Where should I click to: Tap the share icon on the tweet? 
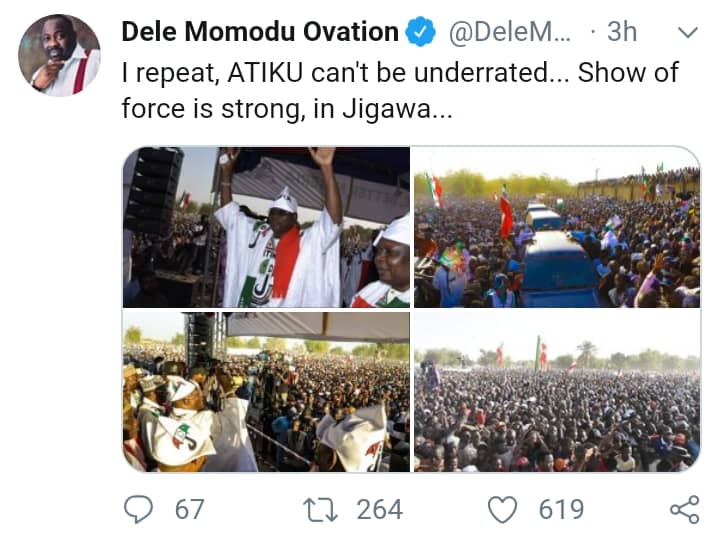coord(684,509)
